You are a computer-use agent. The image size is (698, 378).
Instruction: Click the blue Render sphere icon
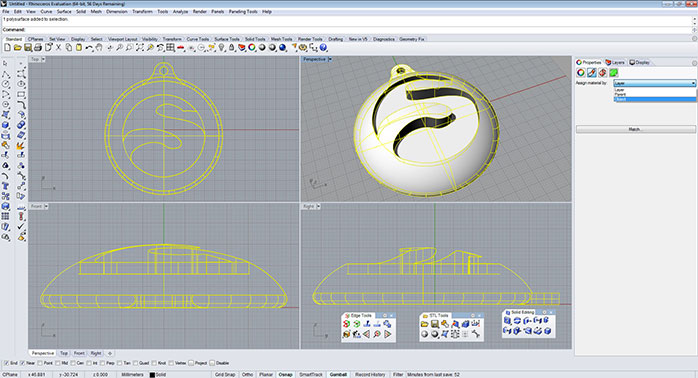pyautogui.click(x=283, y=48)
